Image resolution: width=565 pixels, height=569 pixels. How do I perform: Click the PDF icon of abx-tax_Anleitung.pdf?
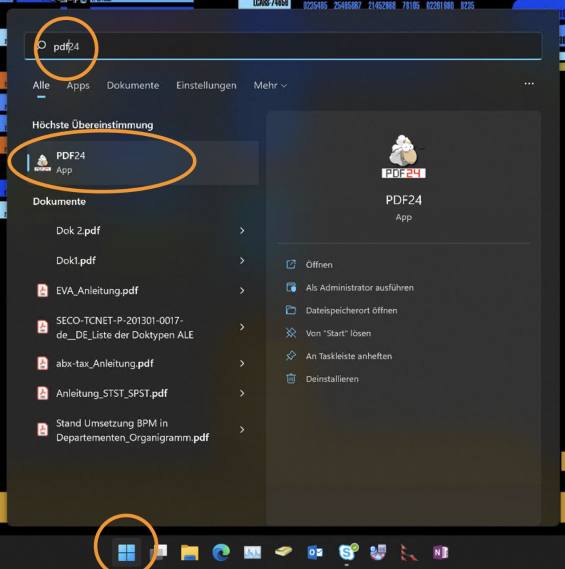(43, 363)
